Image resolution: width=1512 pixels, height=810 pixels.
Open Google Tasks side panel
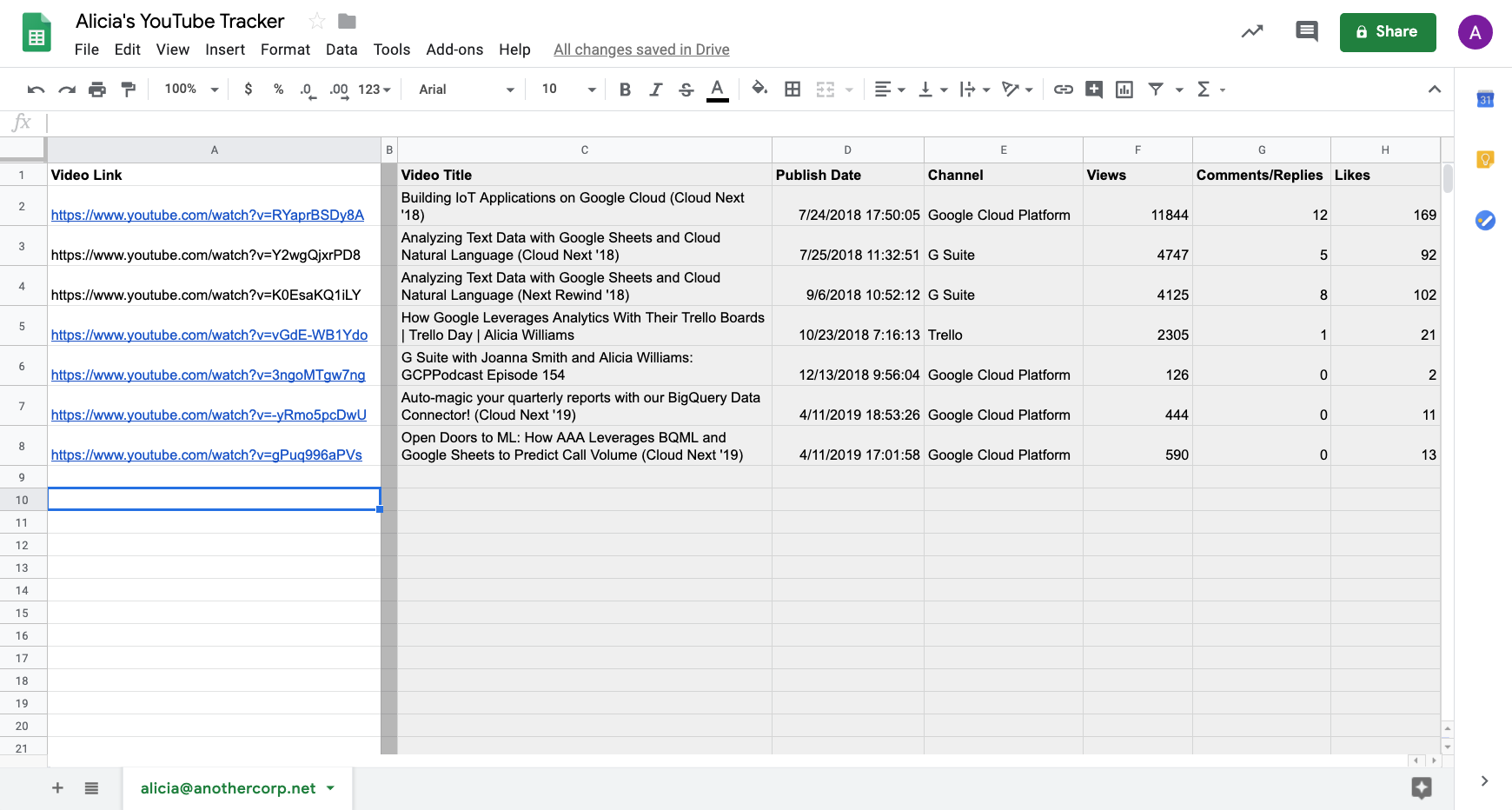tap(1485, 221)
